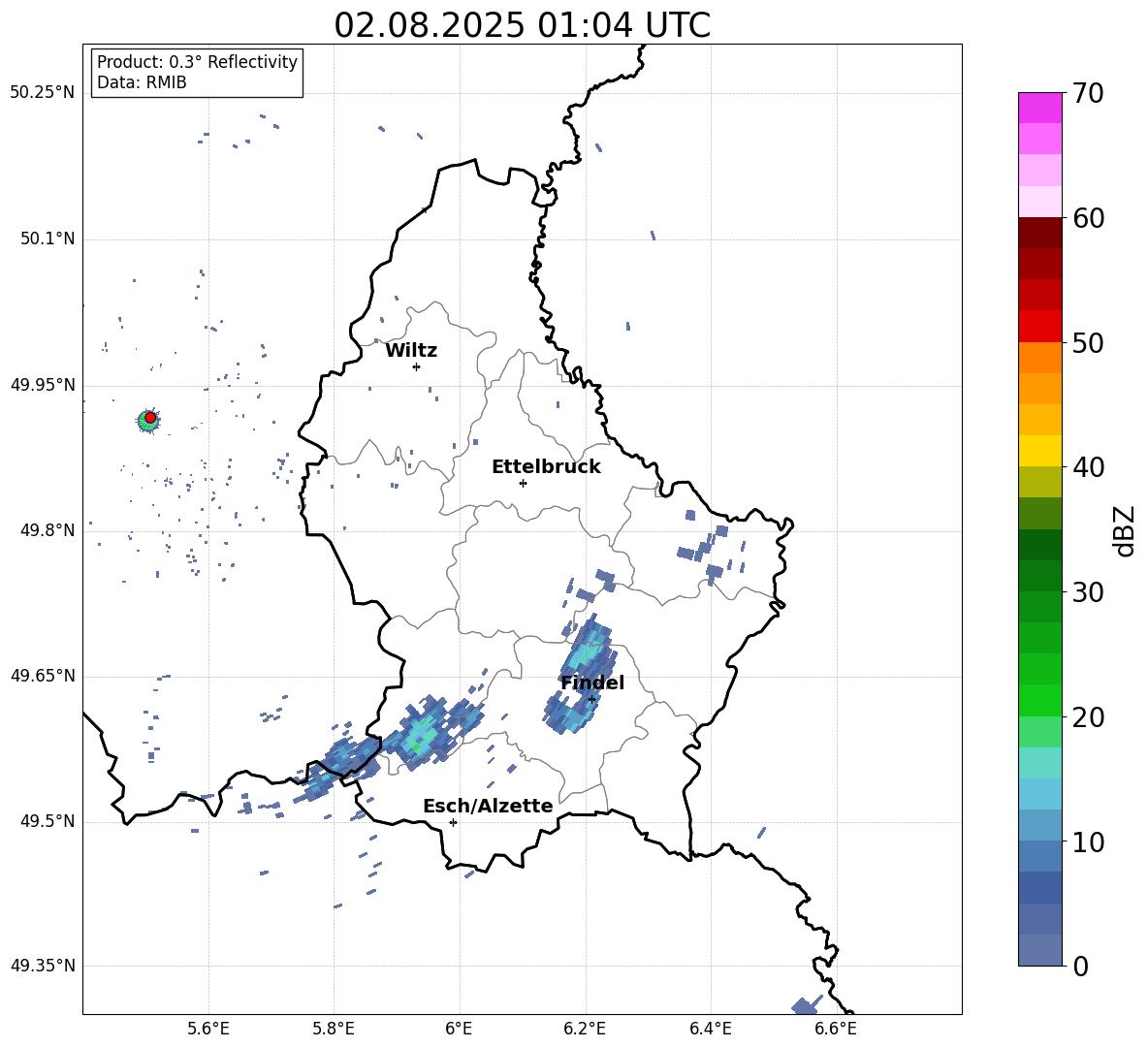Click the Esch/Alzette location cross marker

pos(453,822)
